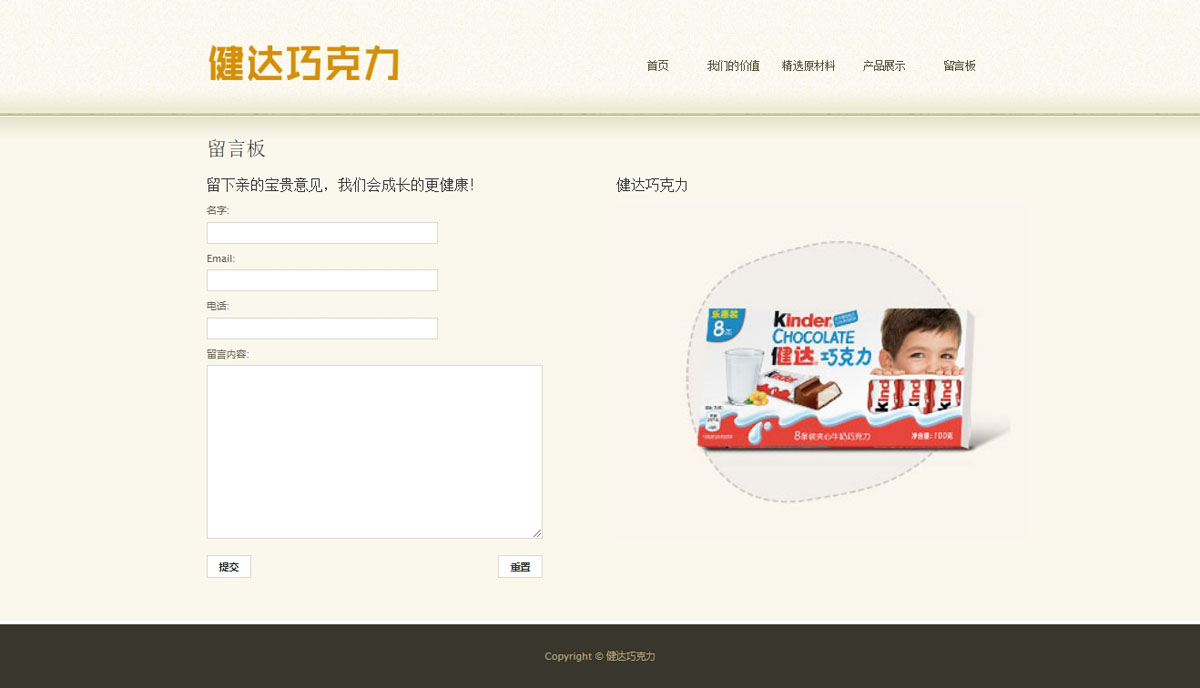Grab the textarea resize handle corner
Viewport: 1200px width, 688px height.
(537, 534)
